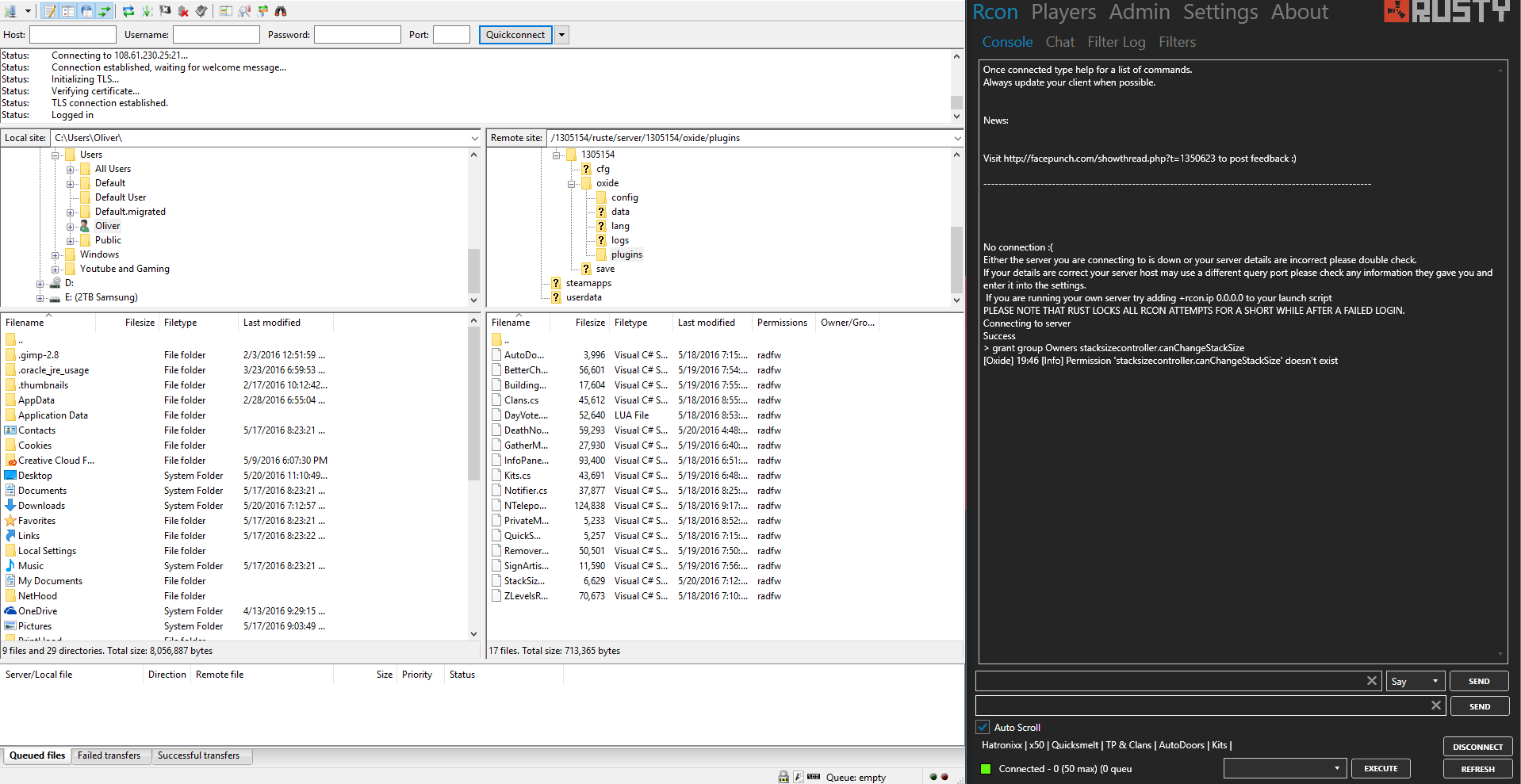Click the Rusty console command input field

[x=1209, y=706]
